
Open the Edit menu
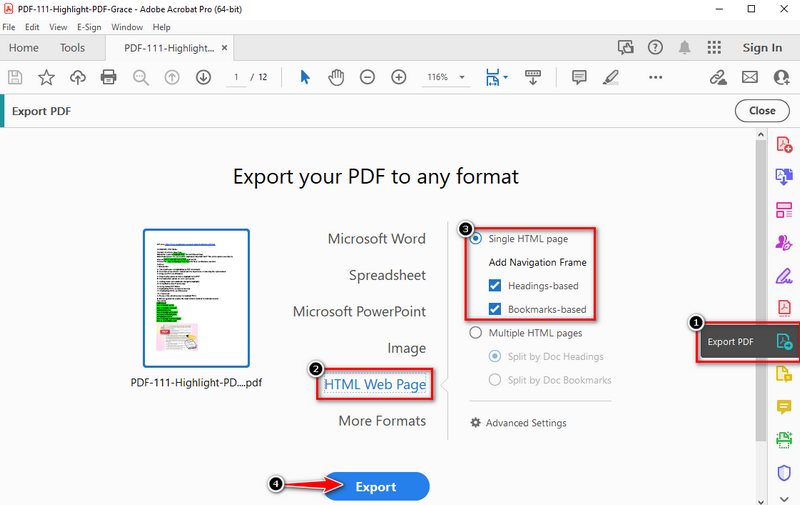[32, 27]
